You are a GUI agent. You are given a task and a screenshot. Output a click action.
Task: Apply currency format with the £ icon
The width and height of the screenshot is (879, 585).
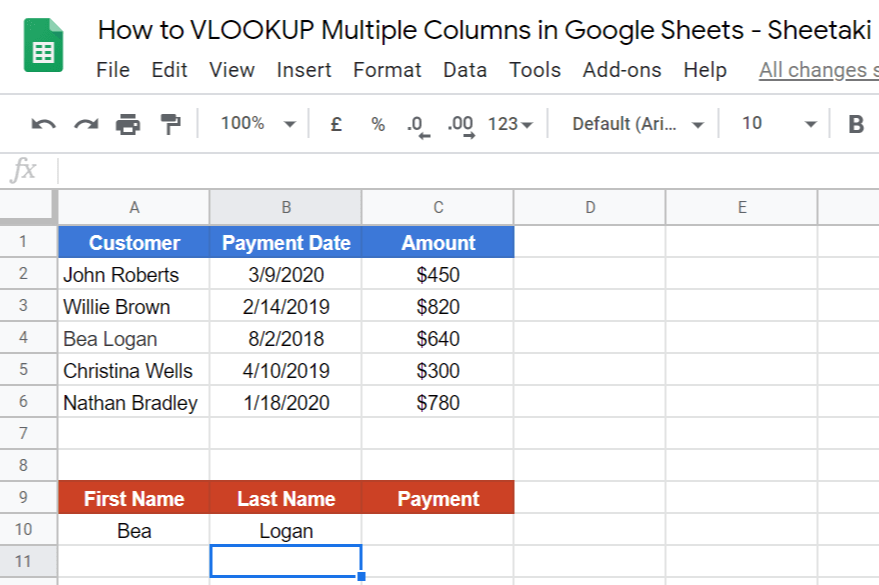tap(335, 124)
